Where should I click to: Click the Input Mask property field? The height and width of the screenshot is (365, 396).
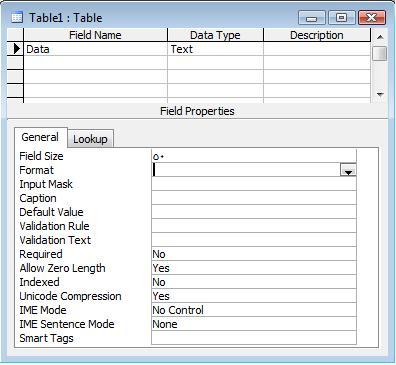(x=254, y=184)
